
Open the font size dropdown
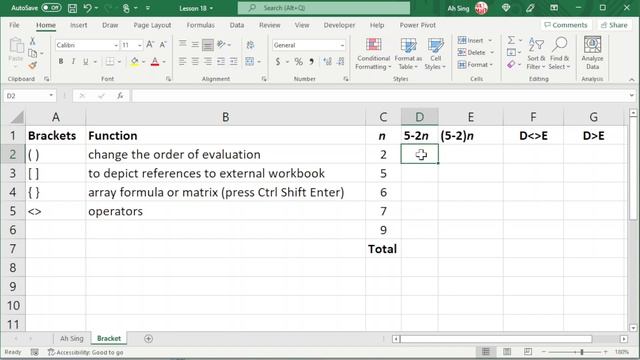[140, 45]
